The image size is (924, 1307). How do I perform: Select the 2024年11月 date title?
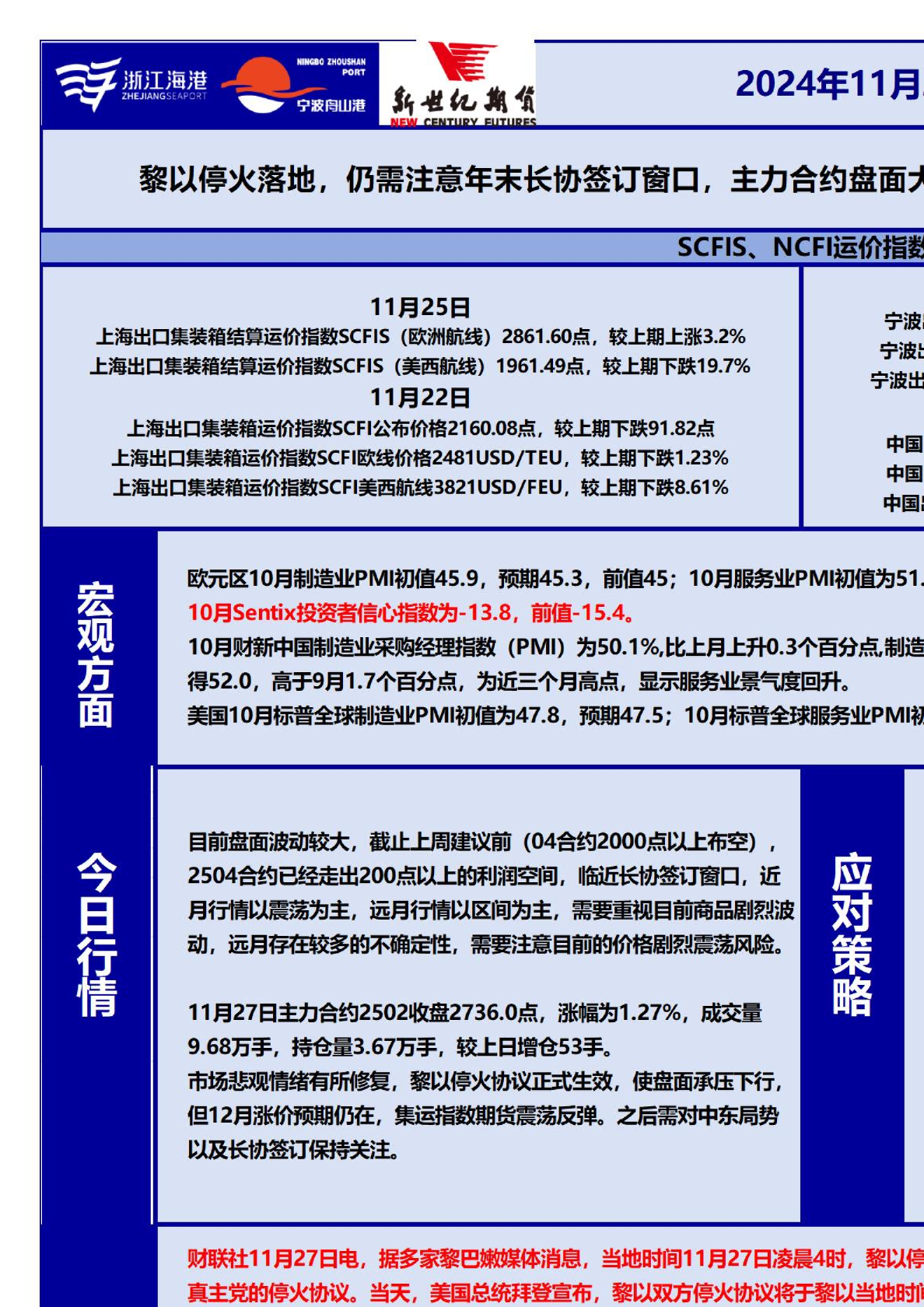[828, 84]
